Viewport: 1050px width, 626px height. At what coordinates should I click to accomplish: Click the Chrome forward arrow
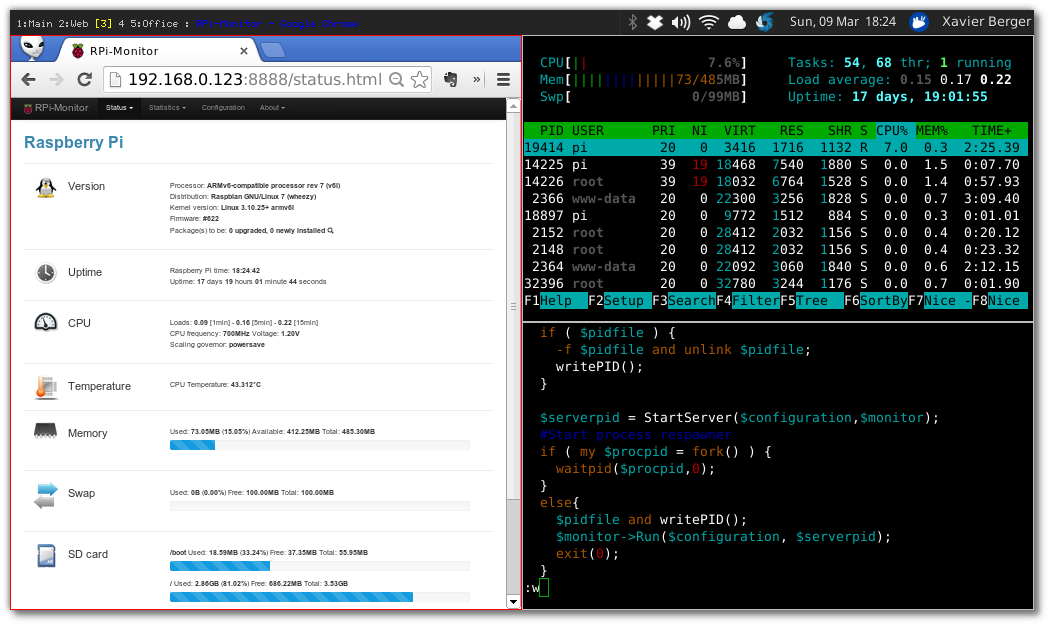(56, 80)
